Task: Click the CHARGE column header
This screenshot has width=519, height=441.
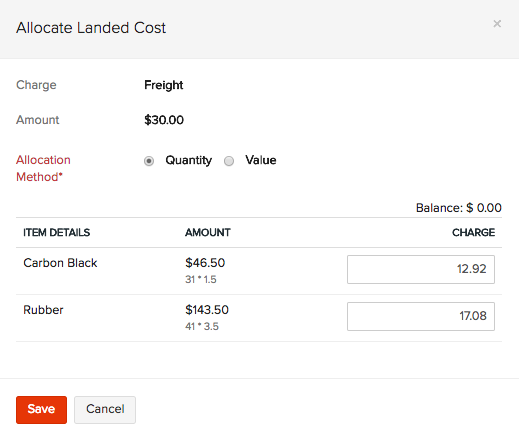Action: click(x=473, y=232)
